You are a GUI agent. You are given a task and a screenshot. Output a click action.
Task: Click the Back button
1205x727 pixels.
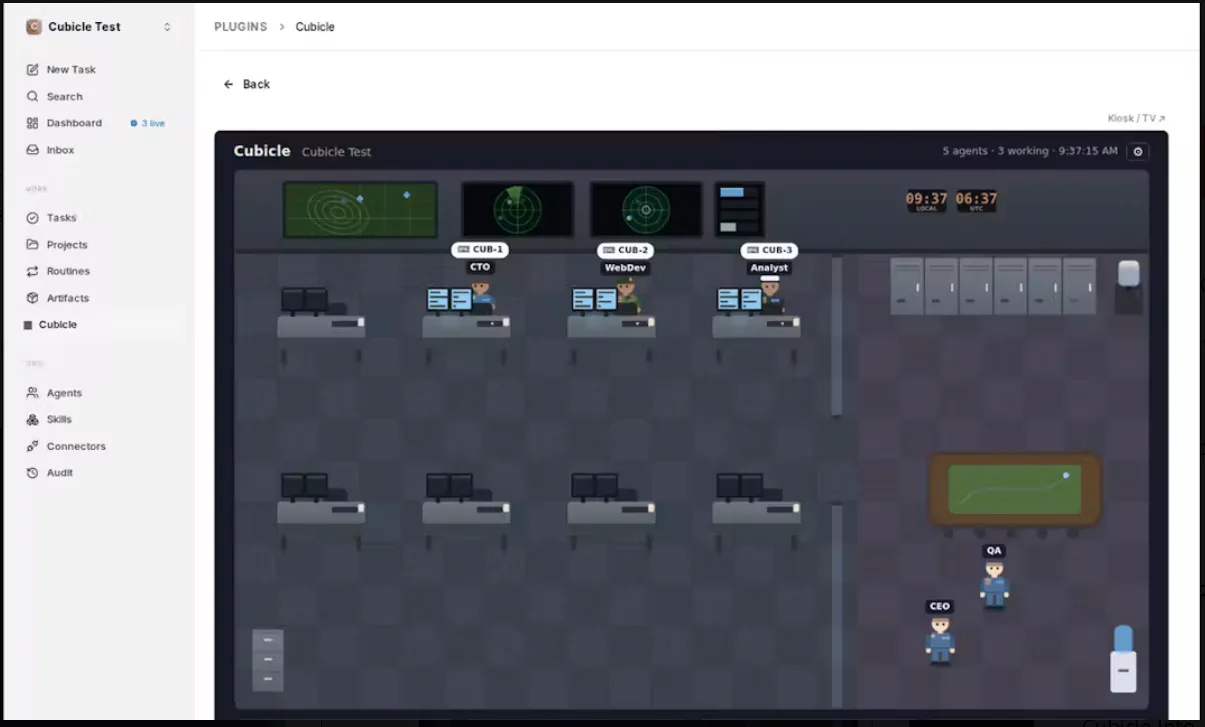(246, 84)
